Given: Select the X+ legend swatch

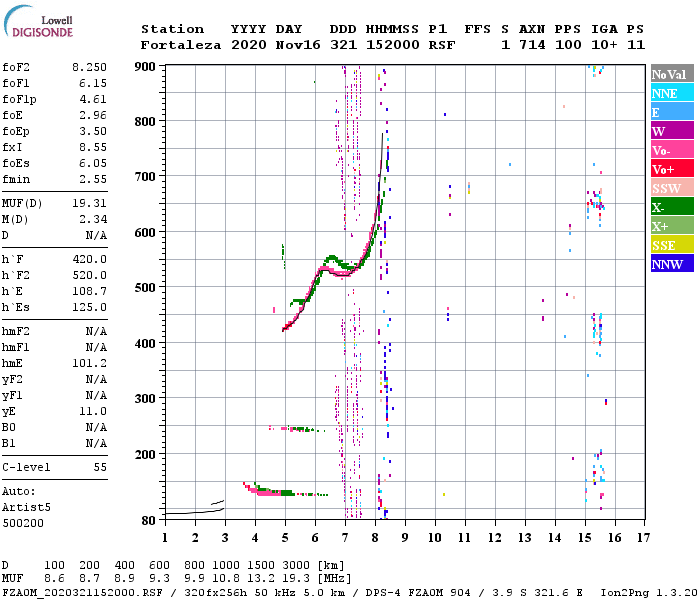Looking at the screenshot, I should pos(672,225).
